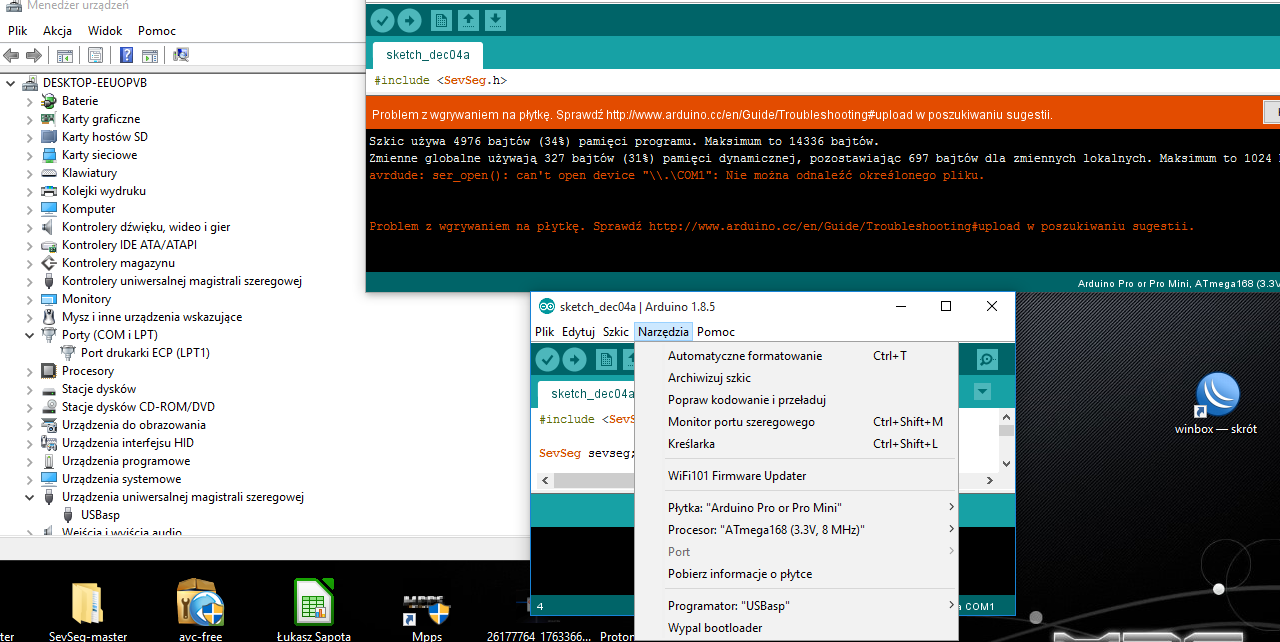Screen dimensions: 1280x642
Task: Open Programator "USBasp" submenu
Action: pyautogui.click(x=796, y=606)
